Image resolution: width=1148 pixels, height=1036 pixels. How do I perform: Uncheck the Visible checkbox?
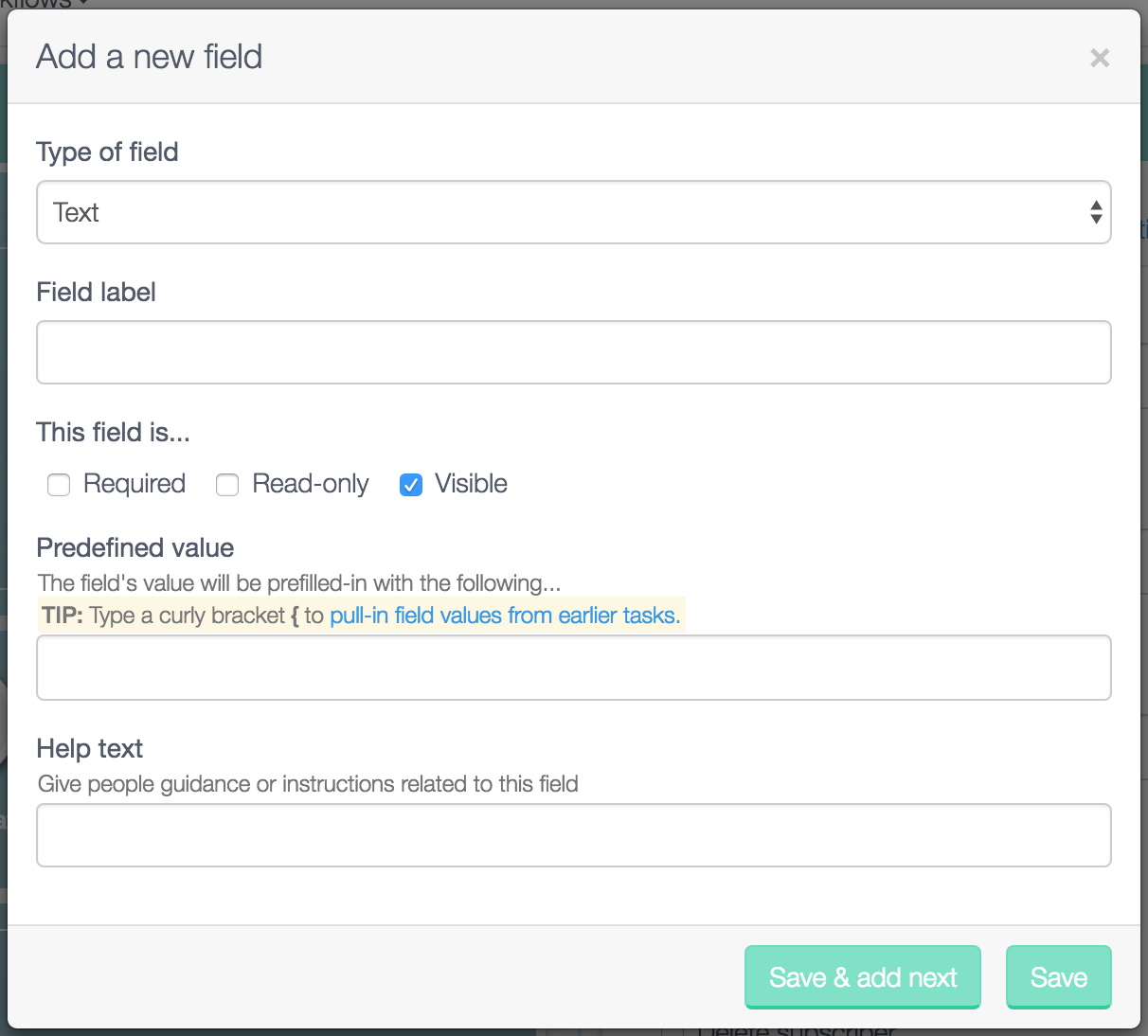tap(411, 485)
